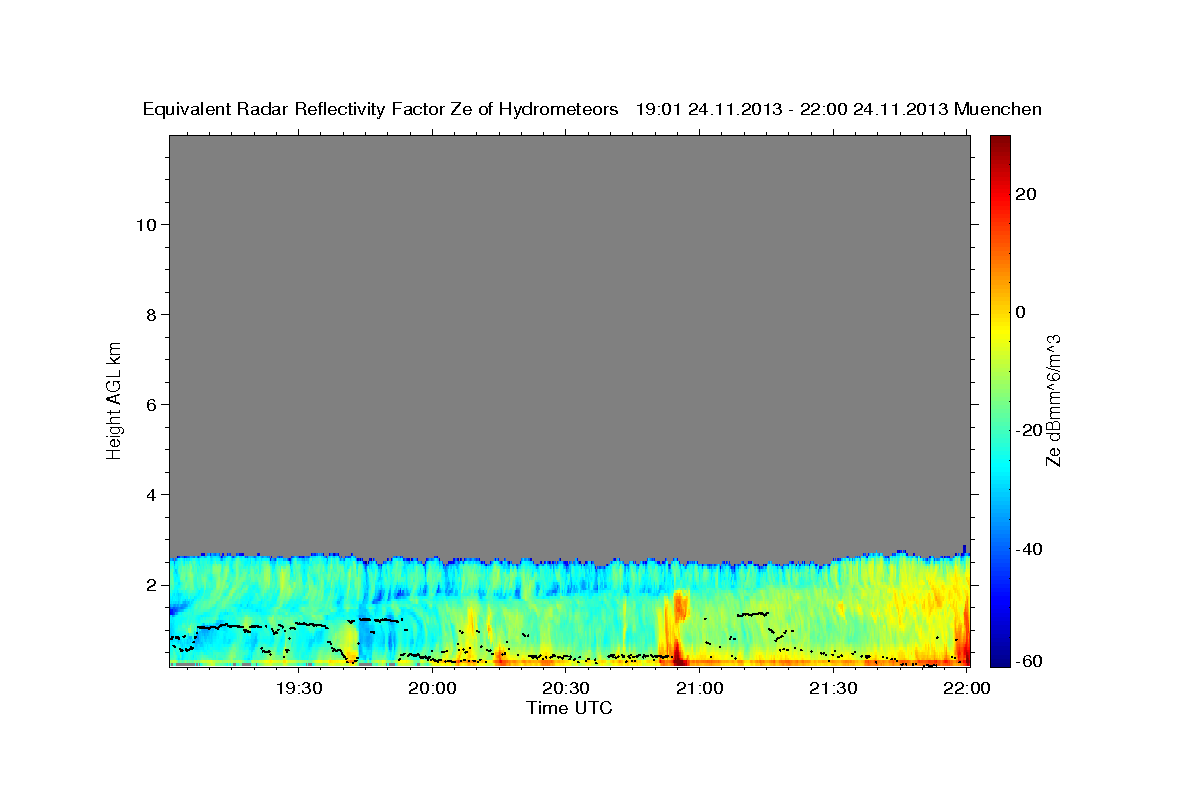Click the height axis label 8
Image resolution: width=1200 pixels, height=800 pixels.
[x=149, y=314]
